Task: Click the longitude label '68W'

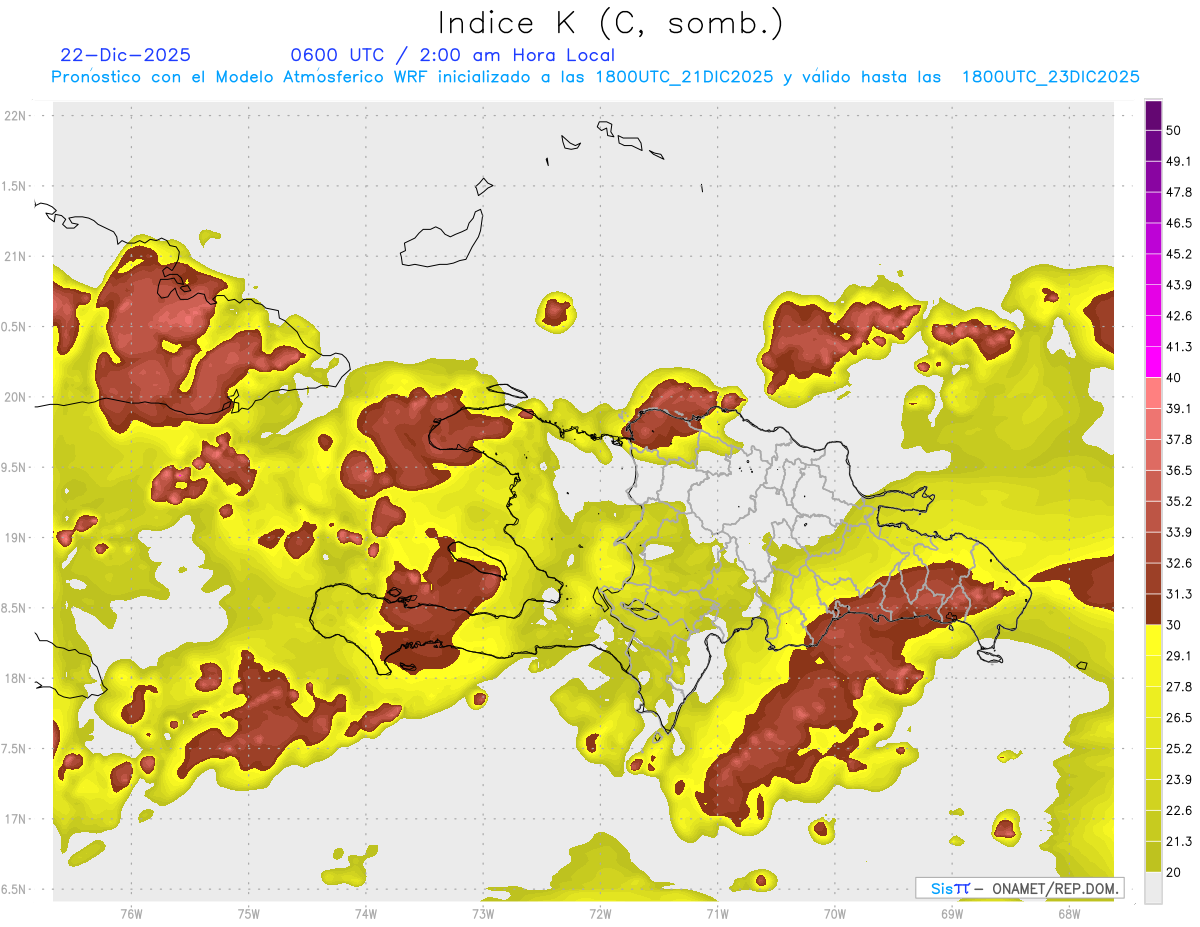Action: [1069, 913]
